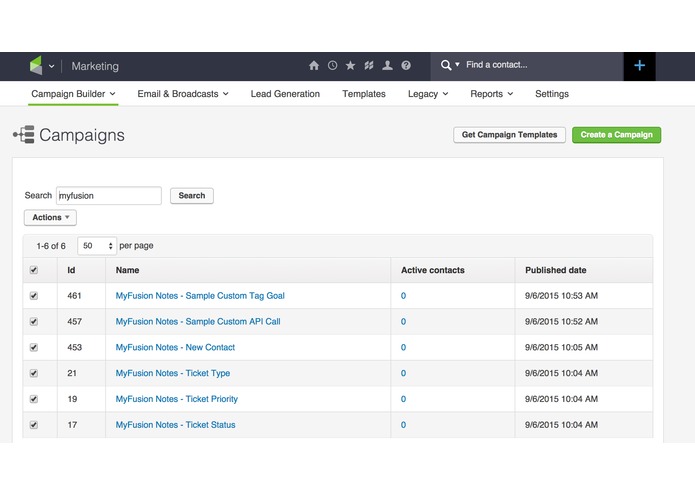The image size is (695, 494).
Task: Open the Actions dropdown button
Action: pos(51,218)
